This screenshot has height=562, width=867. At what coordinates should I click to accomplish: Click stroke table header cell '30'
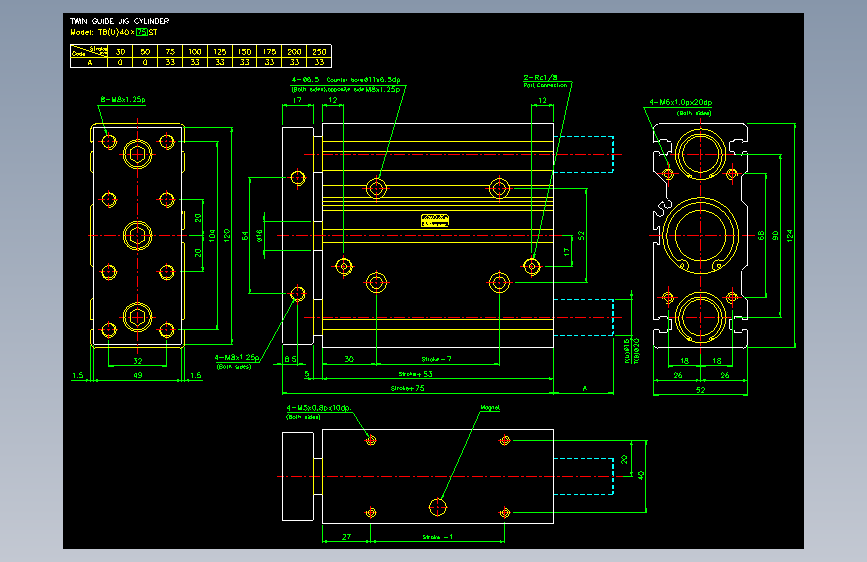[120, 51]
